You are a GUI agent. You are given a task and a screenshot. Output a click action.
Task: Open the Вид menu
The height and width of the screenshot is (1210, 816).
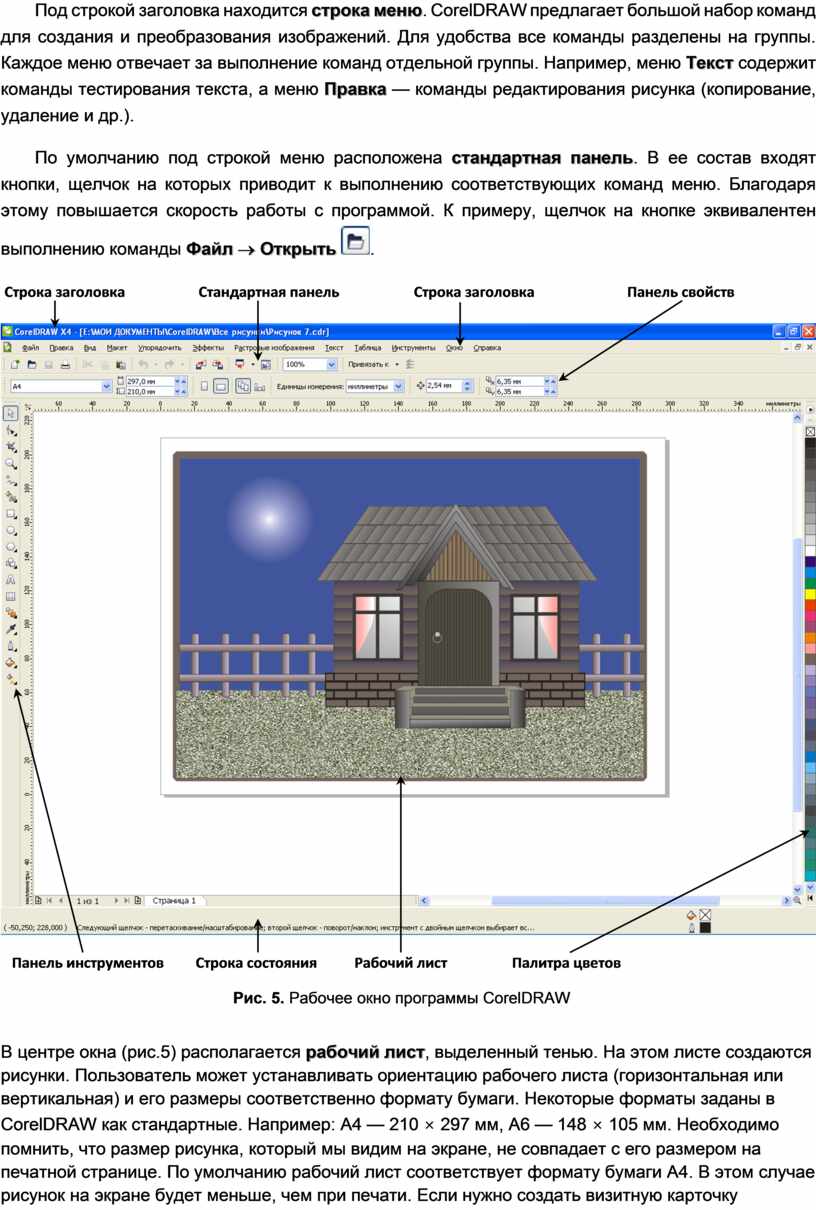[90, 348]
